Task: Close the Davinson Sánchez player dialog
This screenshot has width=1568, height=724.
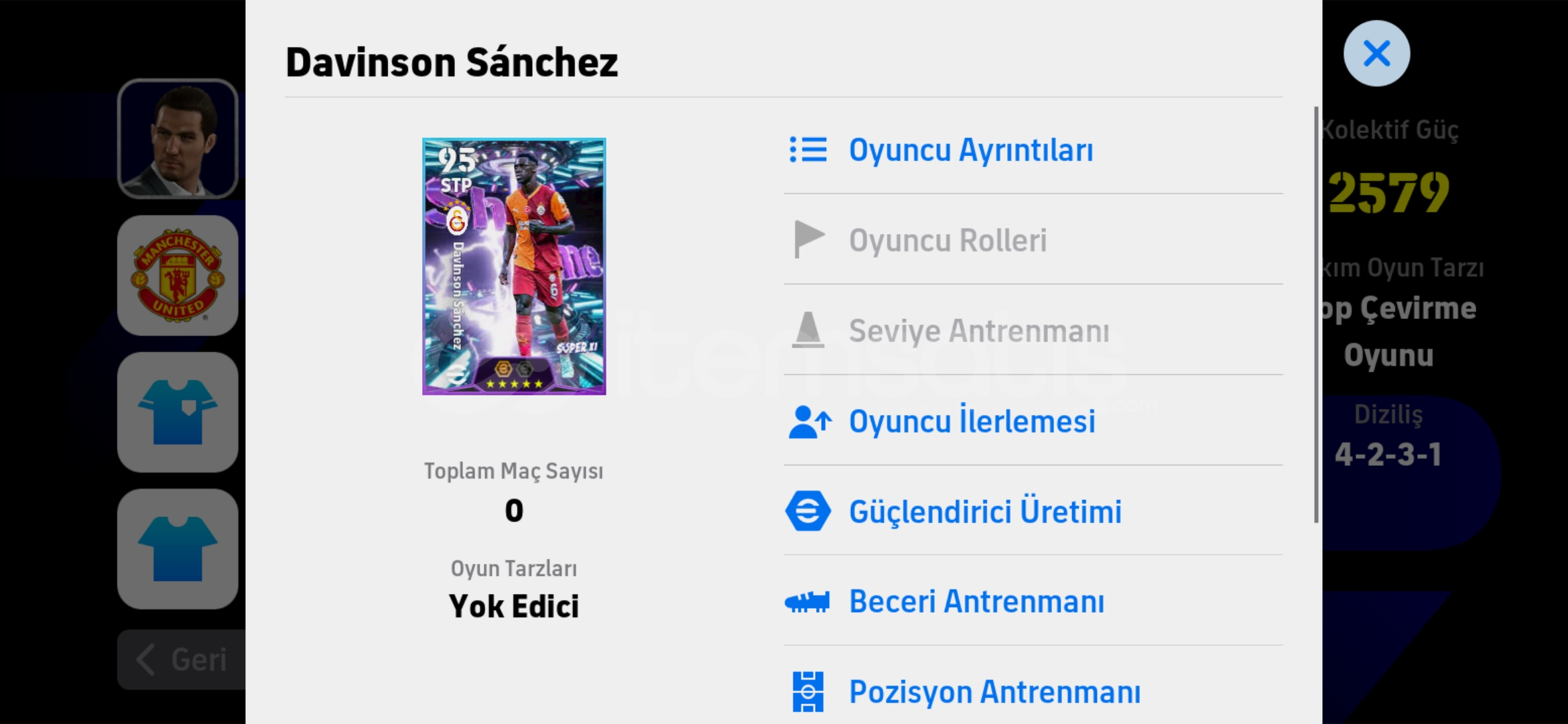Action: tap(1376, 54)
